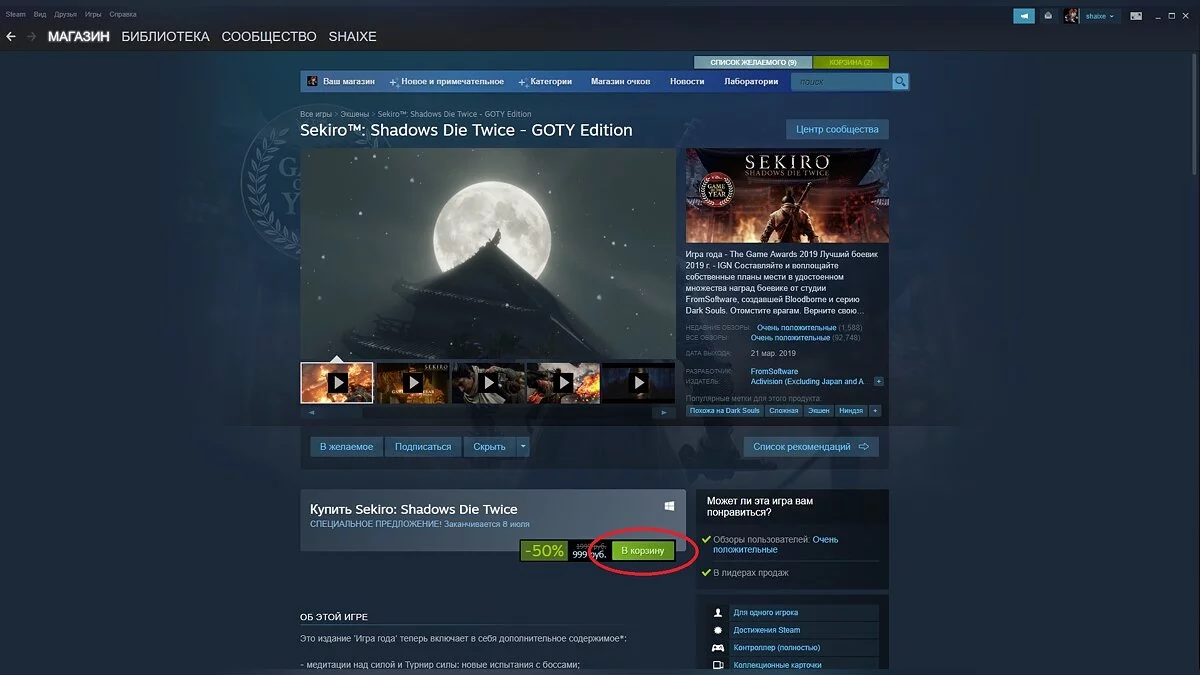Play the first trailer thumbnail
1200x675 pixels.
click(x=337, y=382)
